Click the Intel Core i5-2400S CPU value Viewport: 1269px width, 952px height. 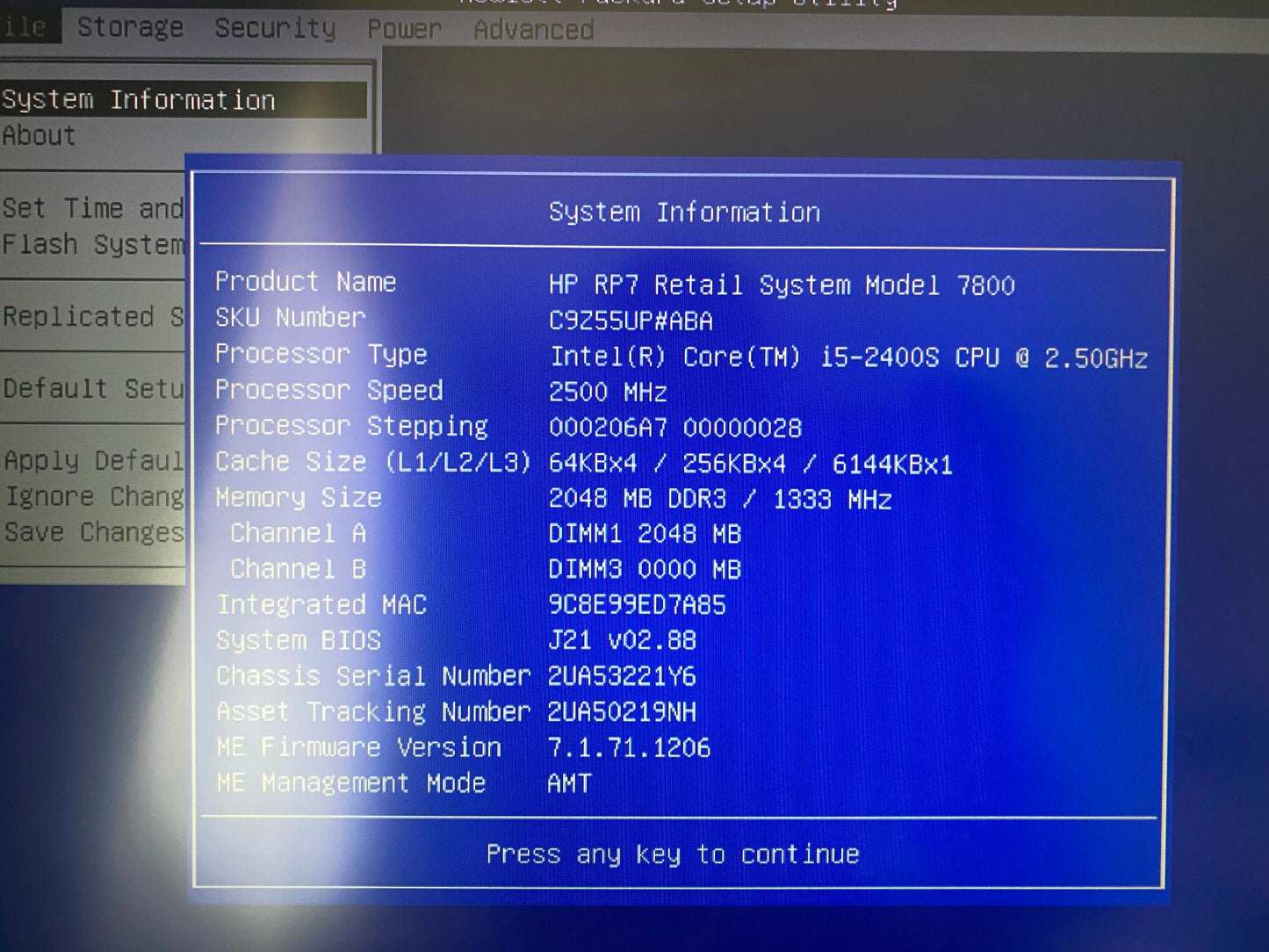[x=848, y=357]
